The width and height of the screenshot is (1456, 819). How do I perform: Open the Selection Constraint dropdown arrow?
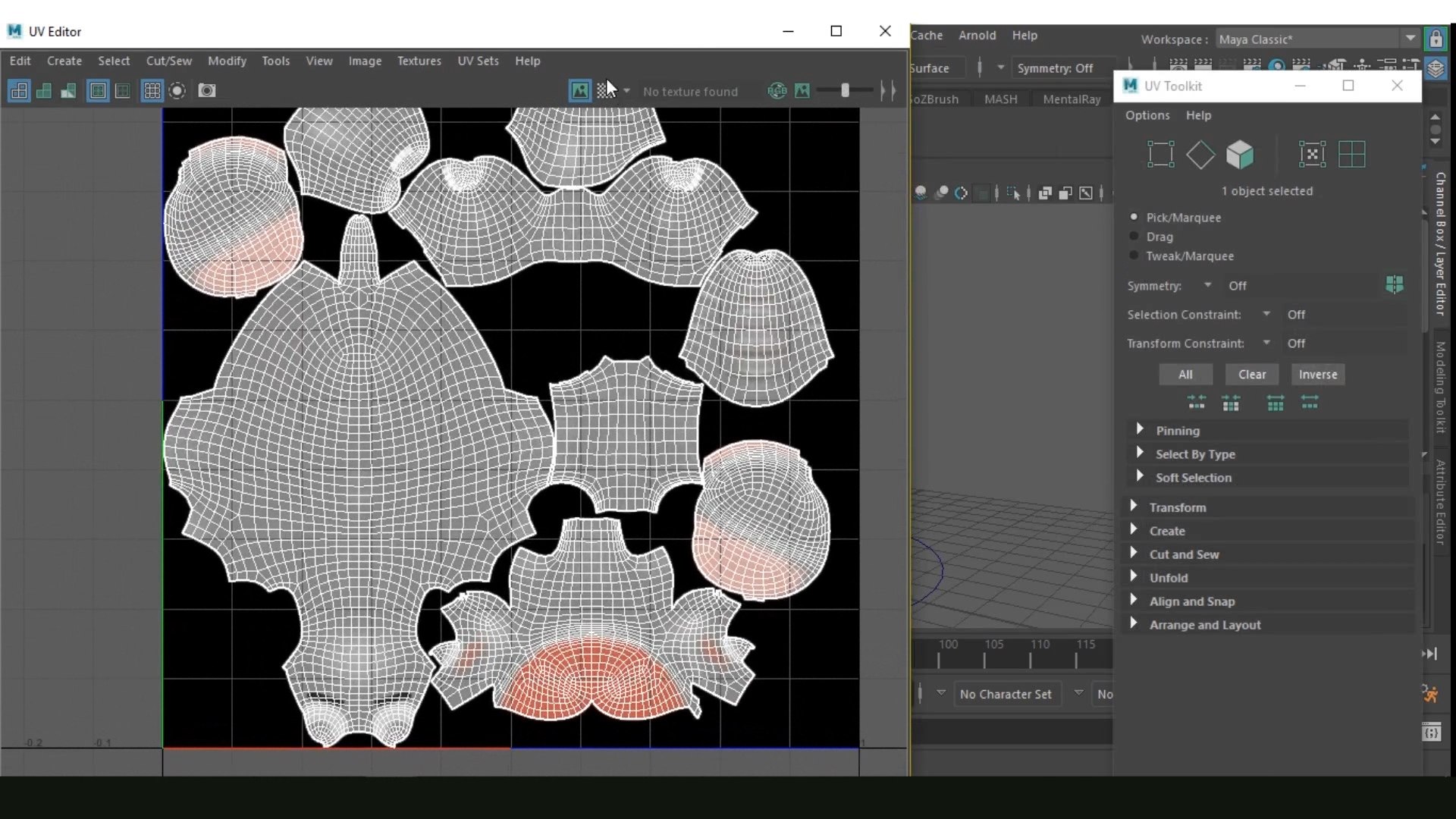point(1266,314)
